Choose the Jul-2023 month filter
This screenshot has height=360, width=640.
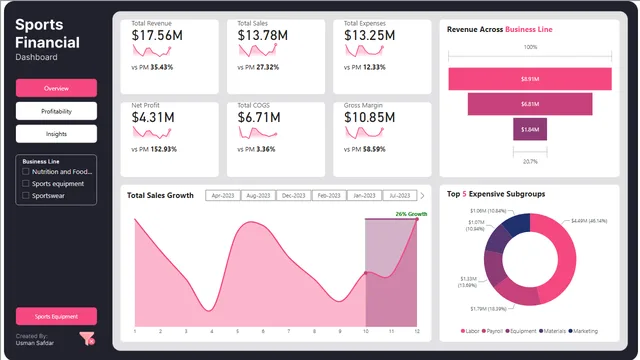pos(400,196)
